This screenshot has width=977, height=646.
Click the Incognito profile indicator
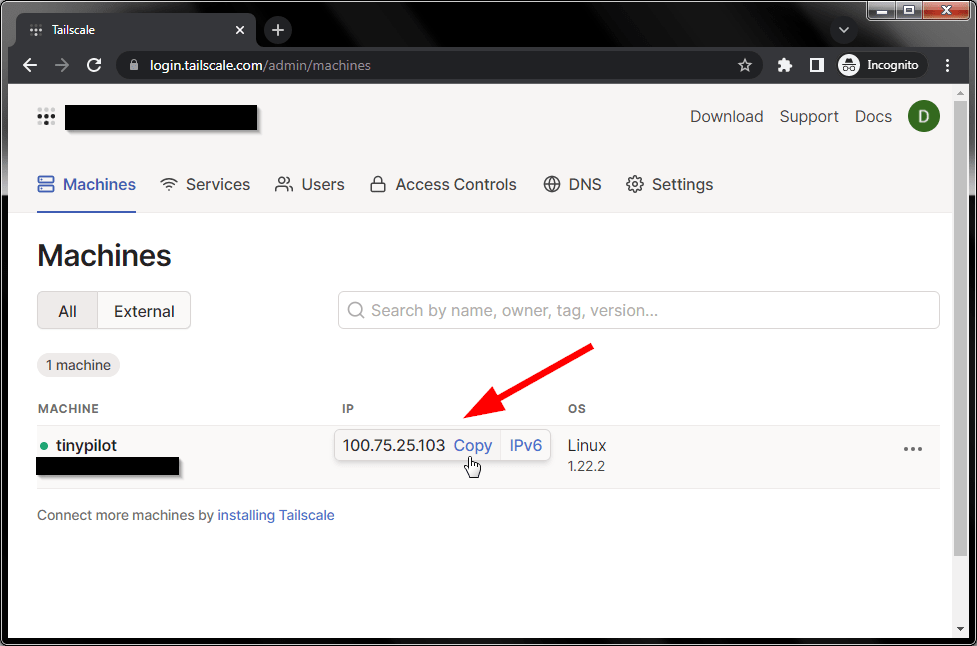880,65
